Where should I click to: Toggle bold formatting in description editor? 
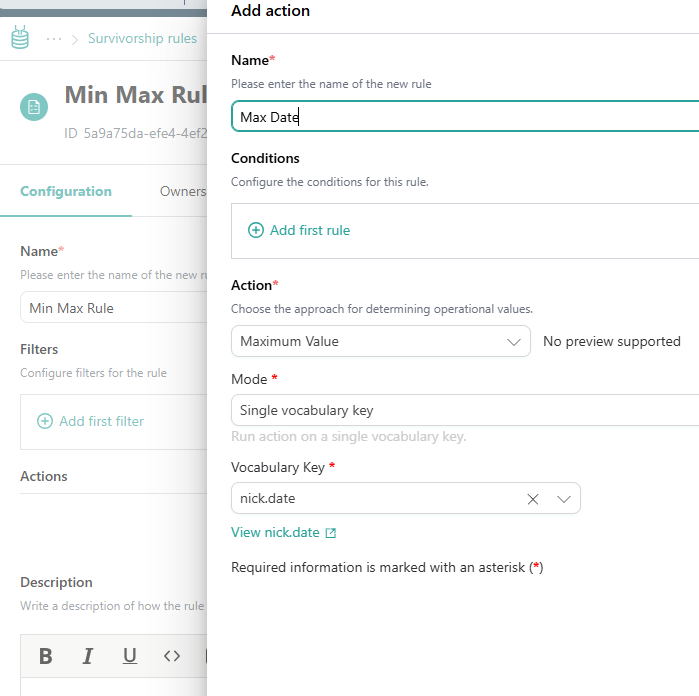[45, 656]
